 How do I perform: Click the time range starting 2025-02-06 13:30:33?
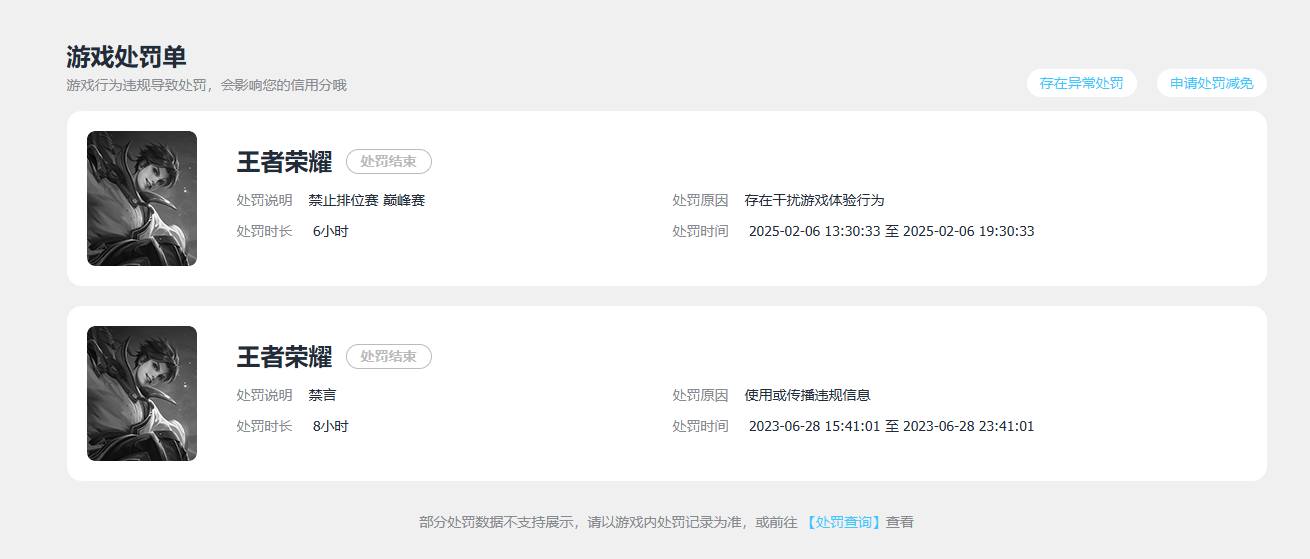point(892,231)
